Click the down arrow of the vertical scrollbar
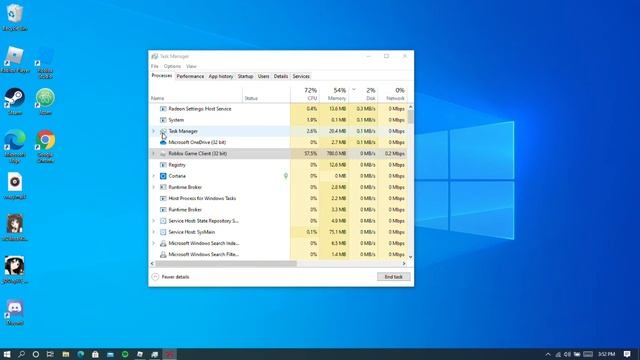The image size is (640, 360). [x=410, y=257]
